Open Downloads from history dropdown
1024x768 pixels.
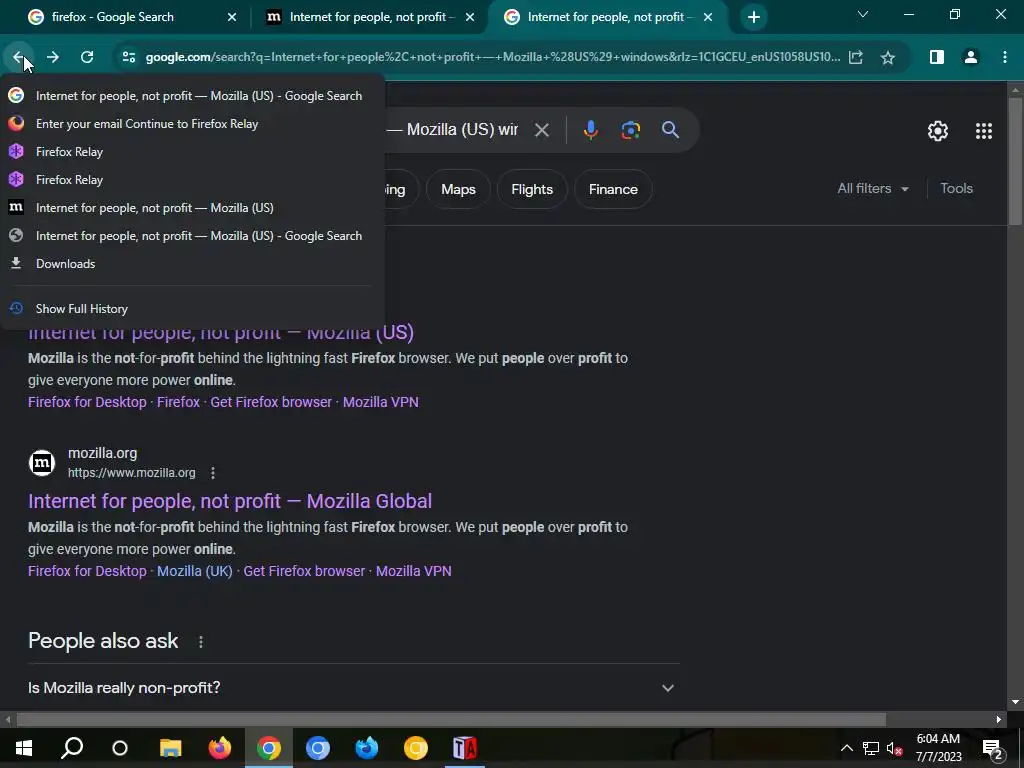193,264
